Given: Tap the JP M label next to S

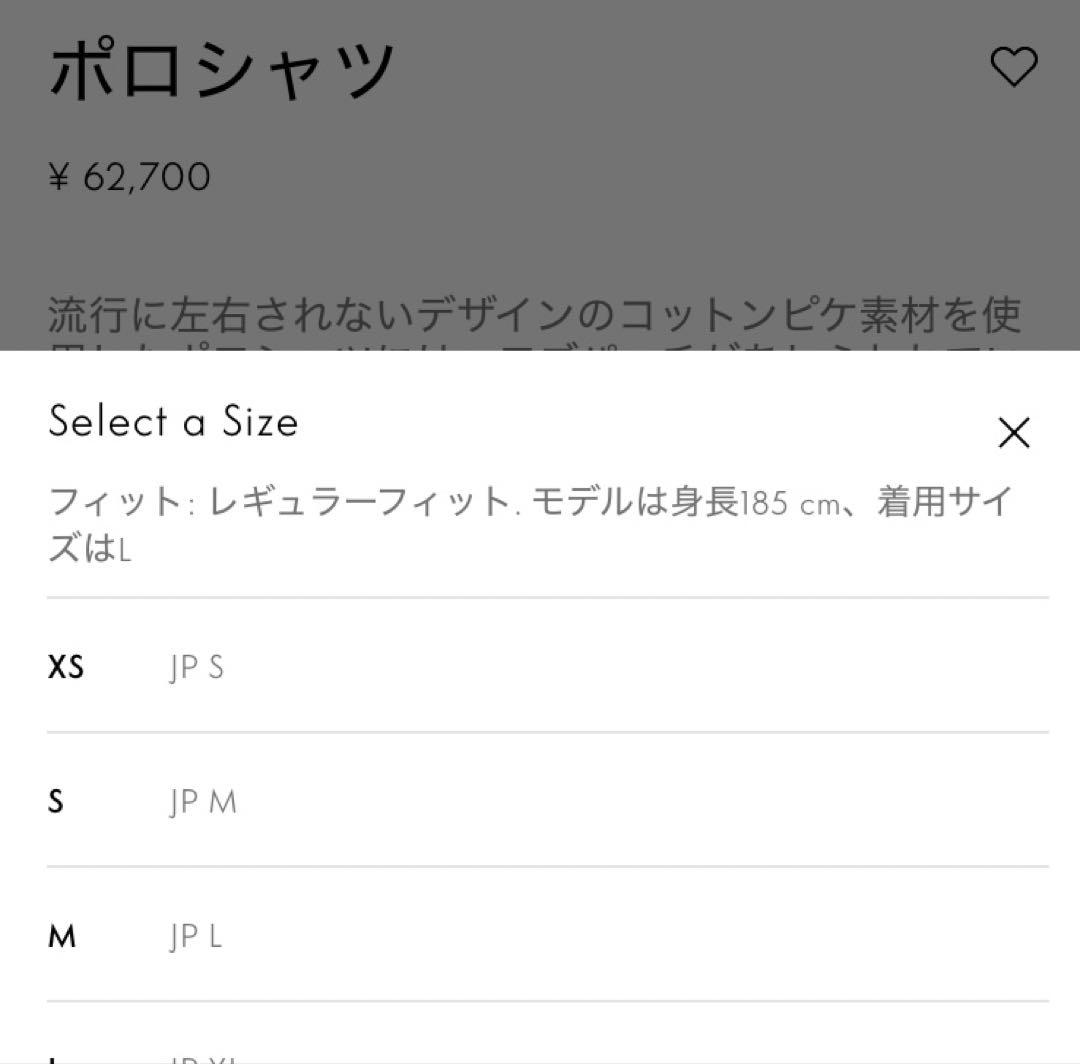Looking at the screenshot, I should pos(202,801).
